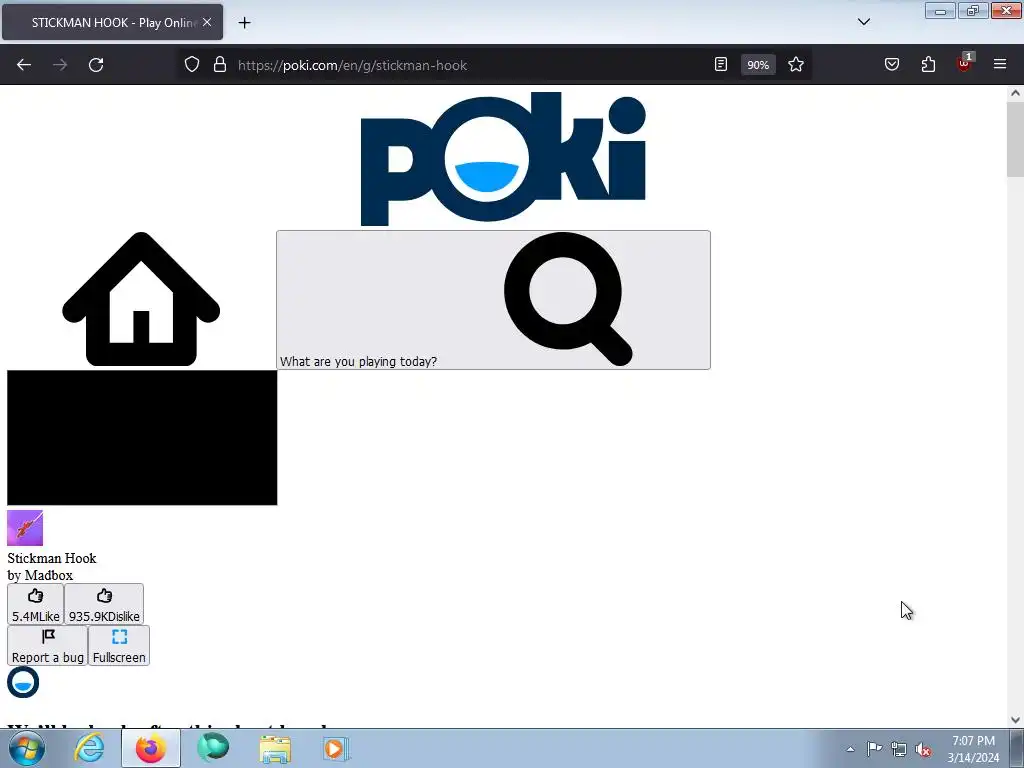Click the poki.com URL in the address bar
The width and height of the screenshot is (1024, 768).
coord(353,65)
